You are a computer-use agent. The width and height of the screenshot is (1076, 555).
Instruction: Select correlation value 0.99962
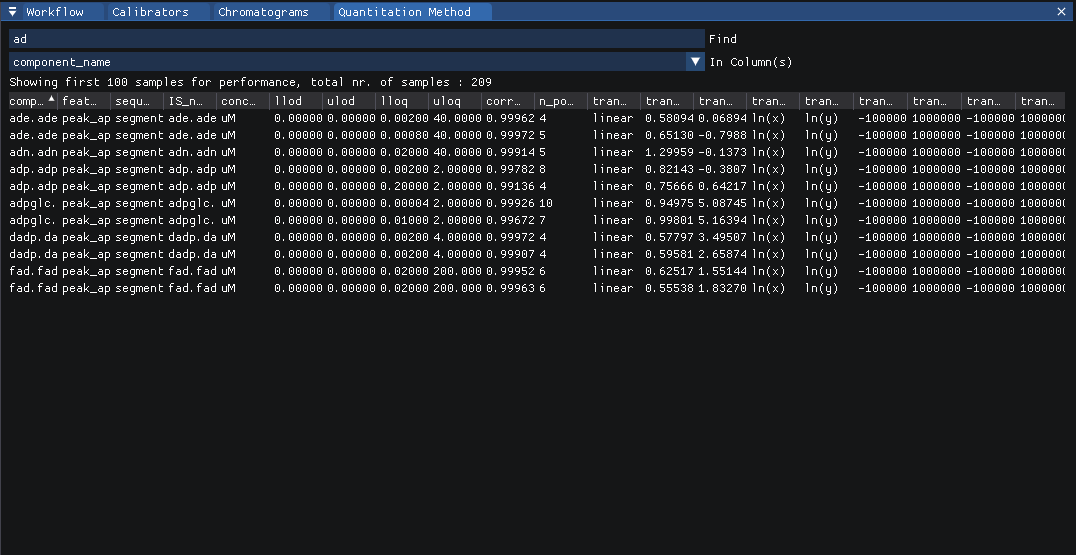pyautogui.click(x=510, y=118)
